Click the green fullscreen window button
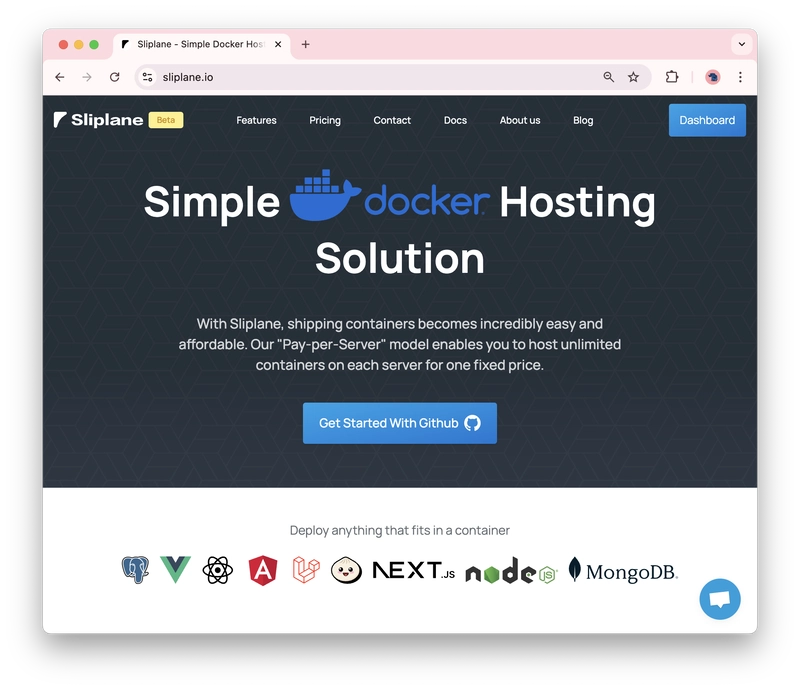 [x=94, y=44]
